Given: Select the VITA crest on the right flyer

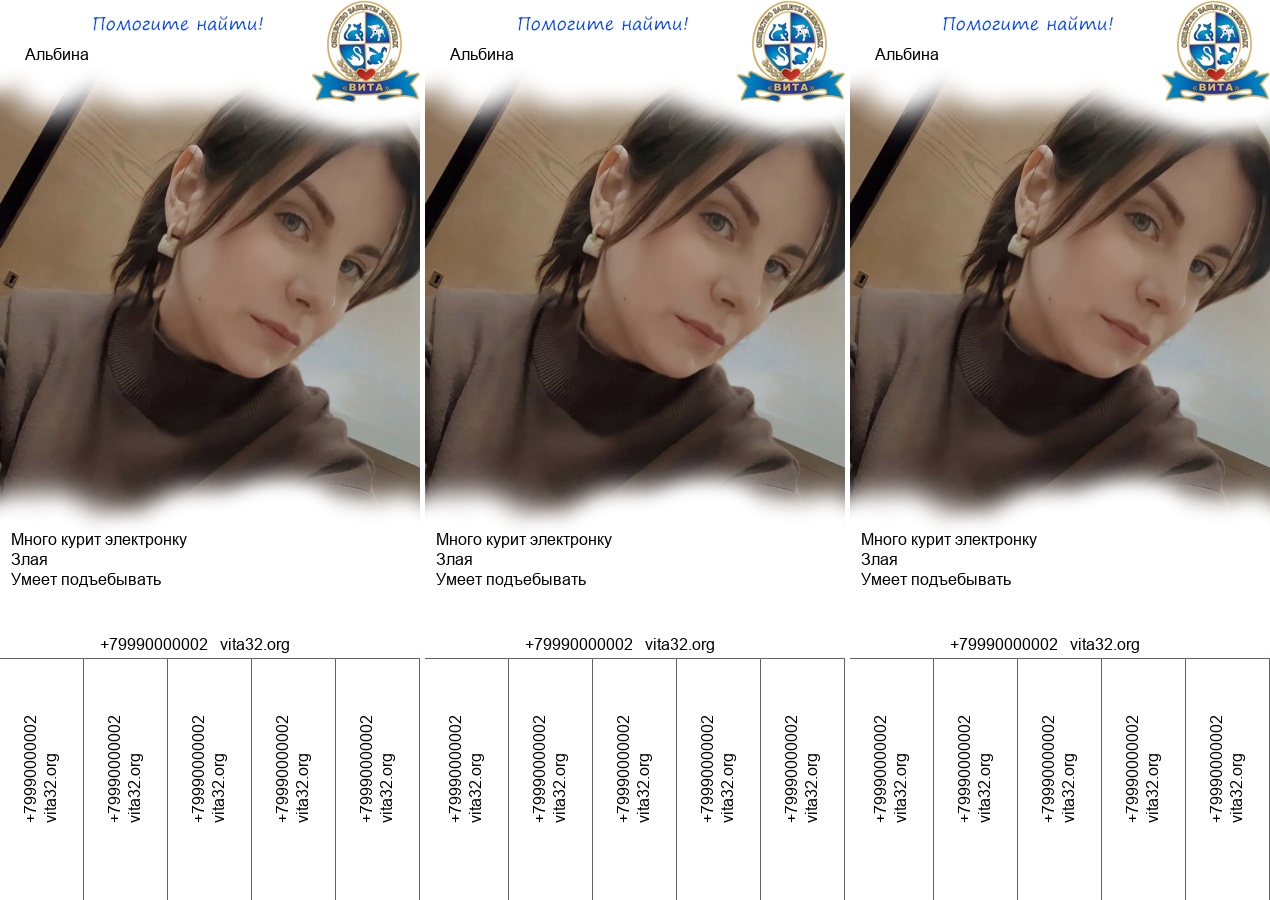Looking at the screenshot, I should pos(1215,52).
